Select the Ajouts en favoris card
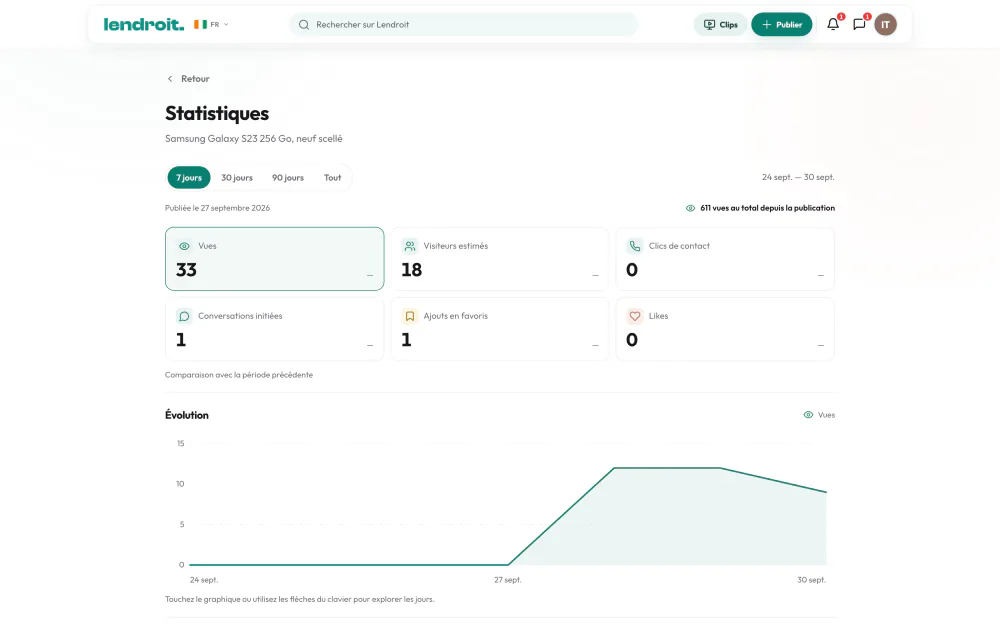1000x625 pixels. click(500, 329)
